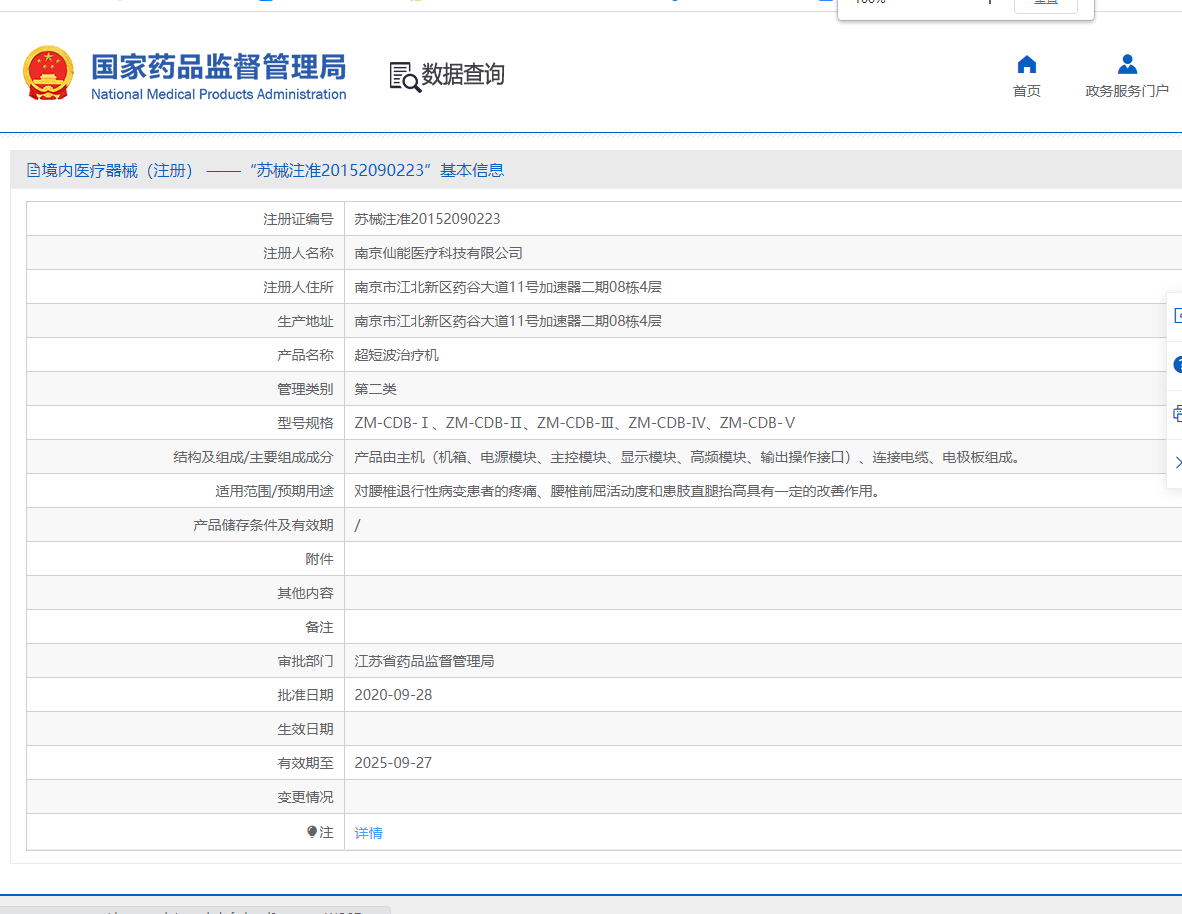Viewport: 1182px width, 914px height.
Task: Click the 审批部门 row label
Action: pyautogui.click(x=305, y=661)
